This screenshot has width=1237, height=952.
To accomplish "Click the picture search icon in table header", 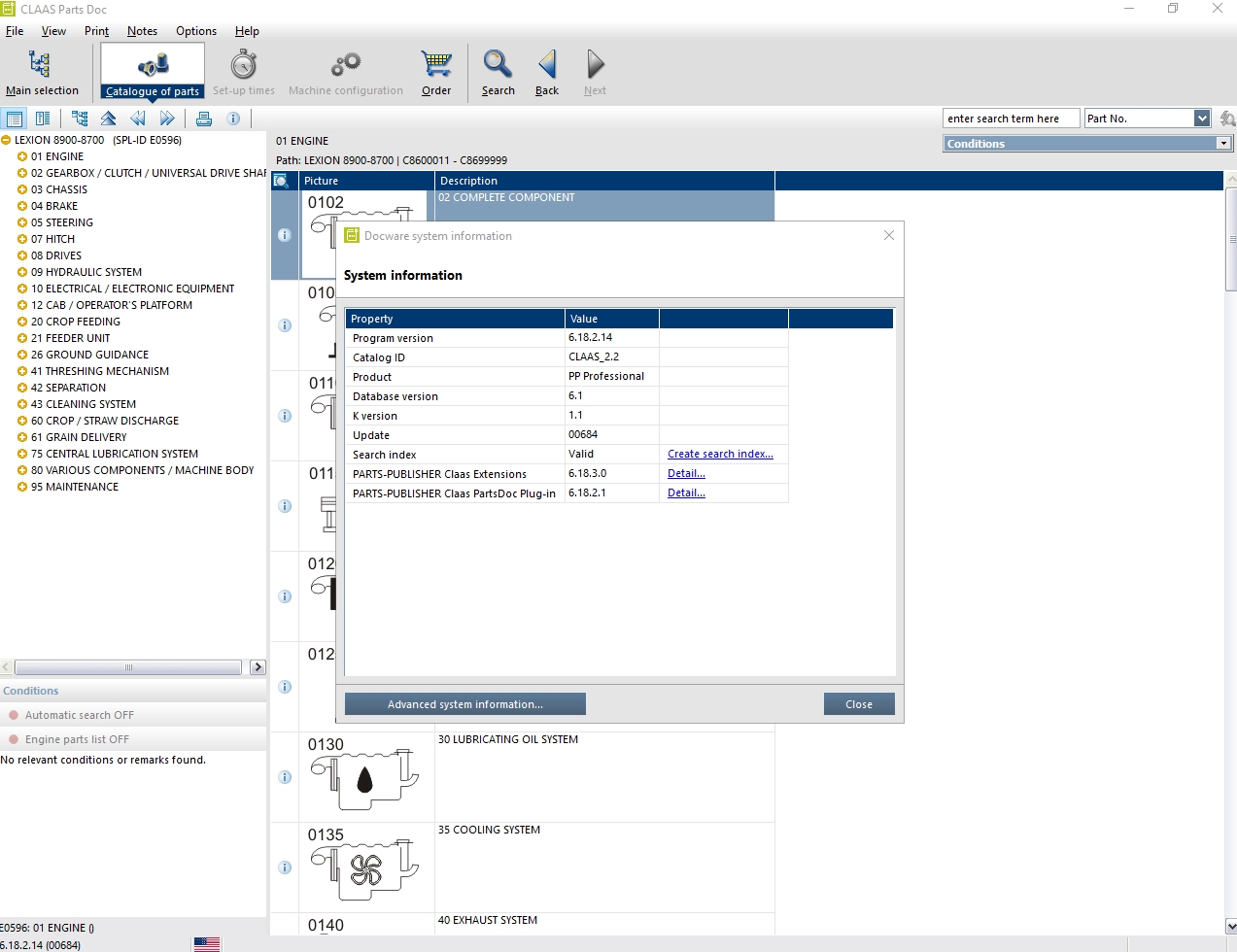I will 281,181.
